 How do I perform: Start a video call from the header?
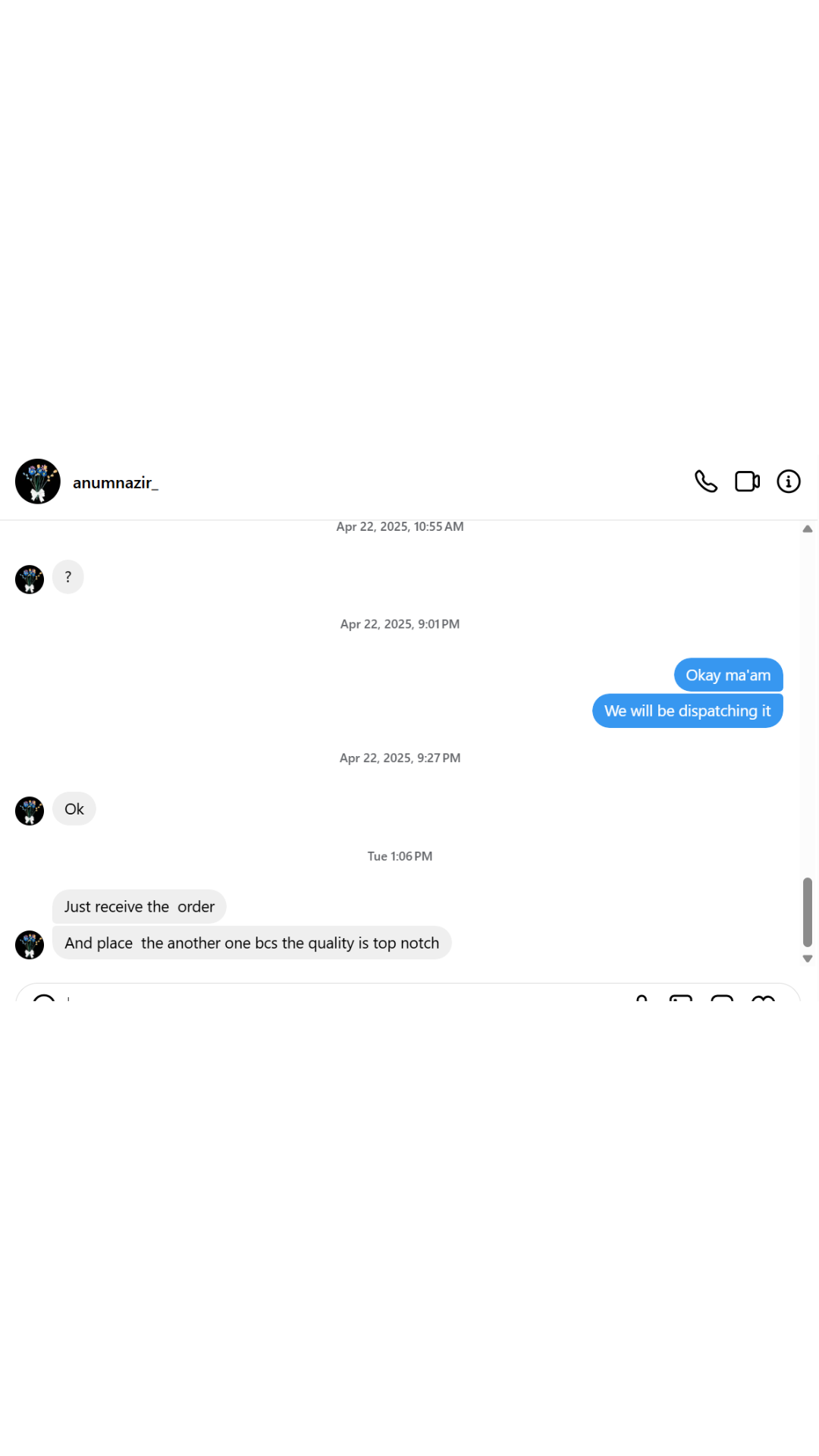747,482
